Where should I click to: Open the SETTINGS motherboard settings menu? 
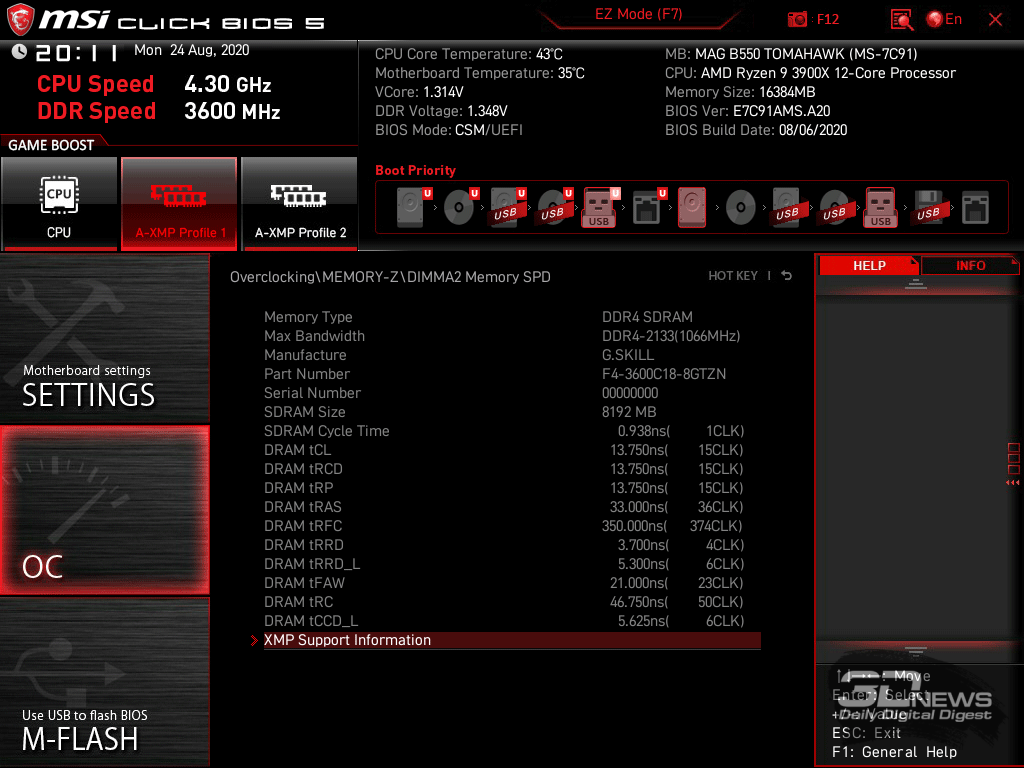[x=104, y=338]
